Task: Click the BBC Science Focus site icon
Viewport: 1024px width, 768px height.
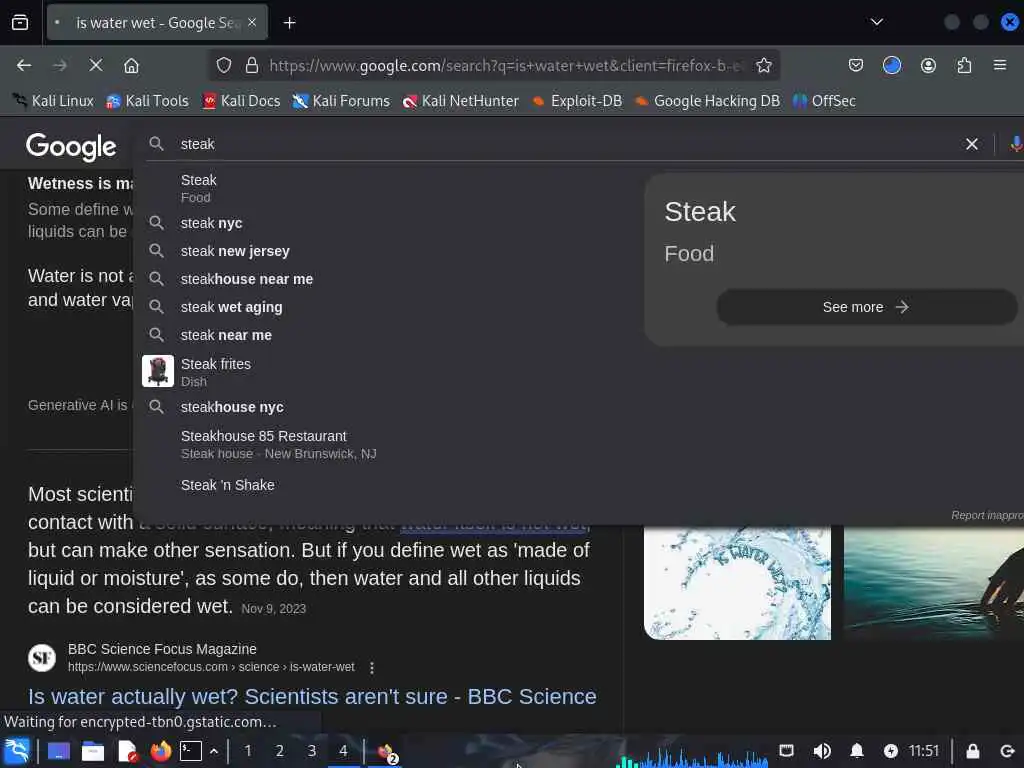Action: (x=42, y=658)
